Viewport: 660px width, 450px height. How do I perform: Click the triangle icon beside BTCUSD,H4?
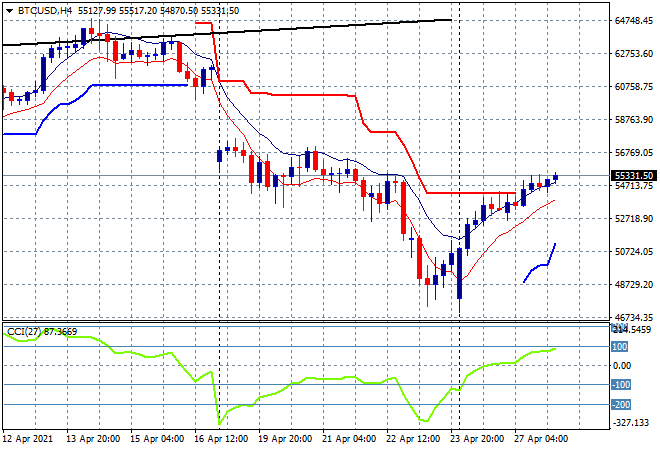point(9,8)
